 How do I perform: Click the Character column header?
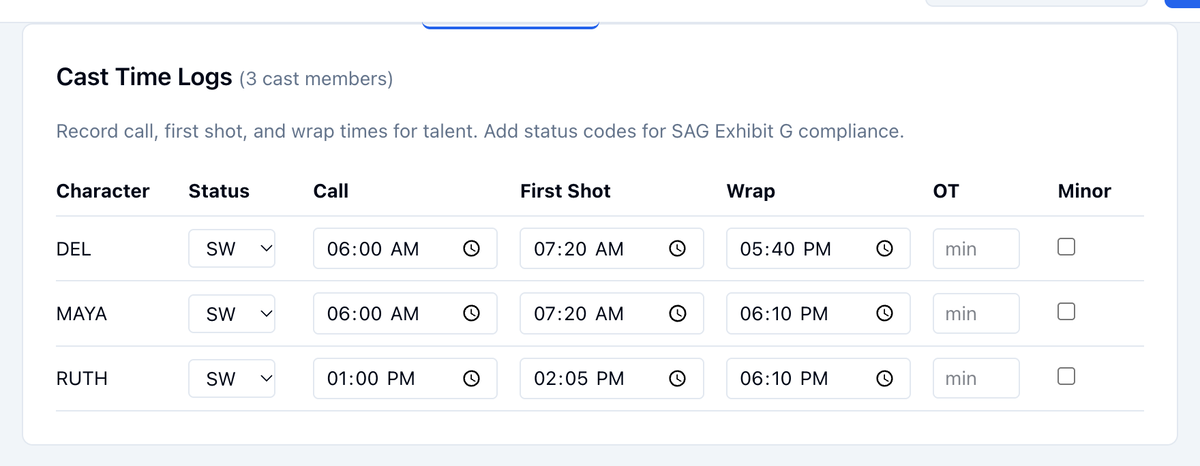point(103,191)
